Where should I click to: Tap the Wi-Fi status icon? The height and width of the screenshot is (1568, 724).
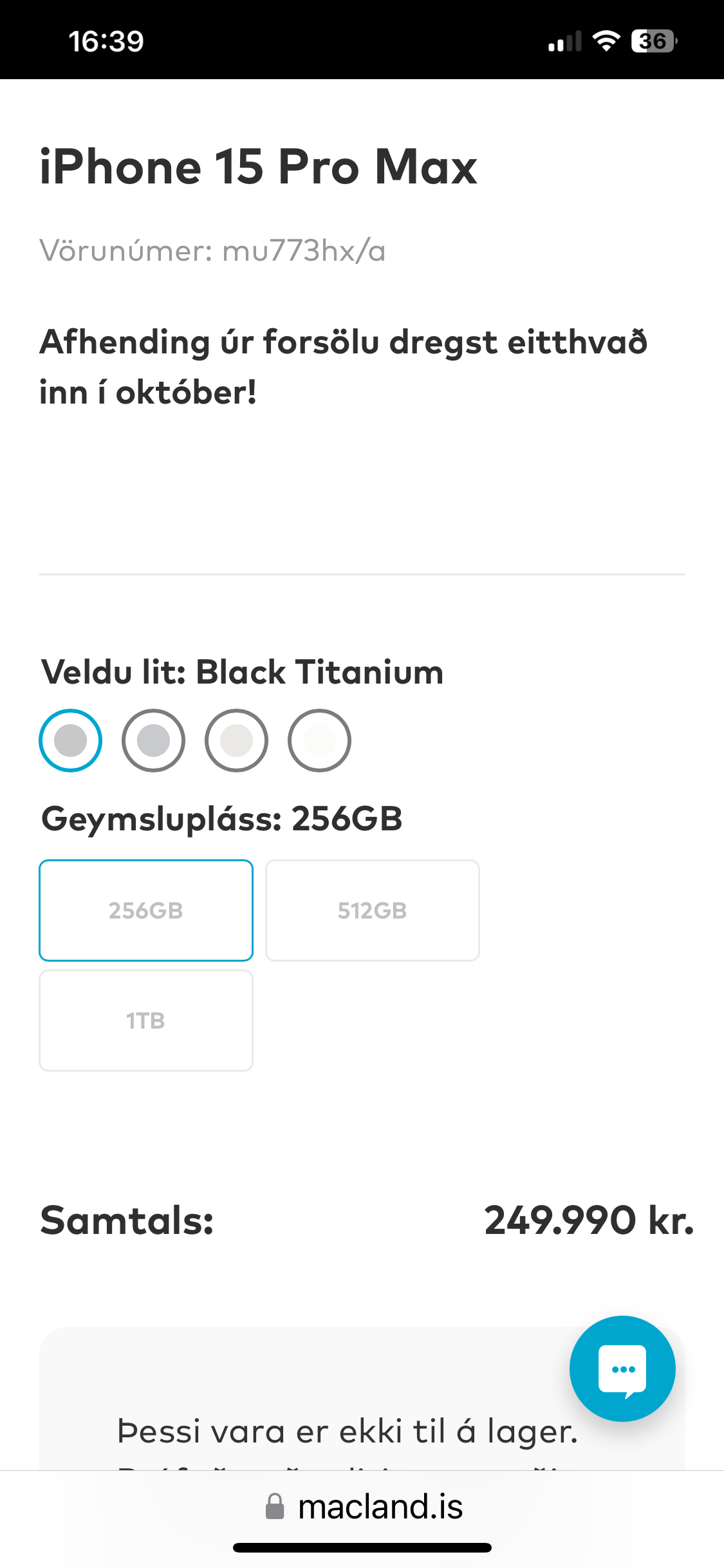(x=606, y=41)
